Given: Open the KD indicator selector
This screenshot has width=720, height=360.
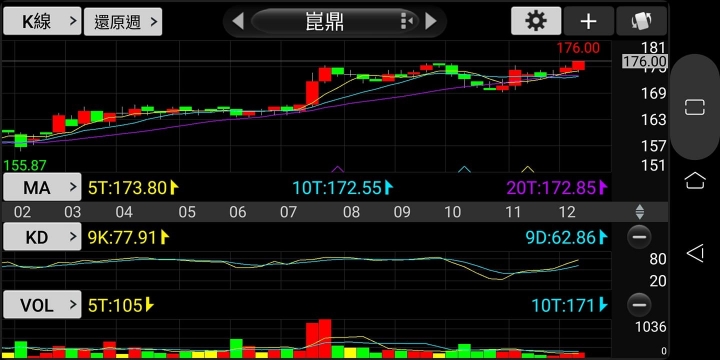Looking at the screenshot, I should 42,237.
